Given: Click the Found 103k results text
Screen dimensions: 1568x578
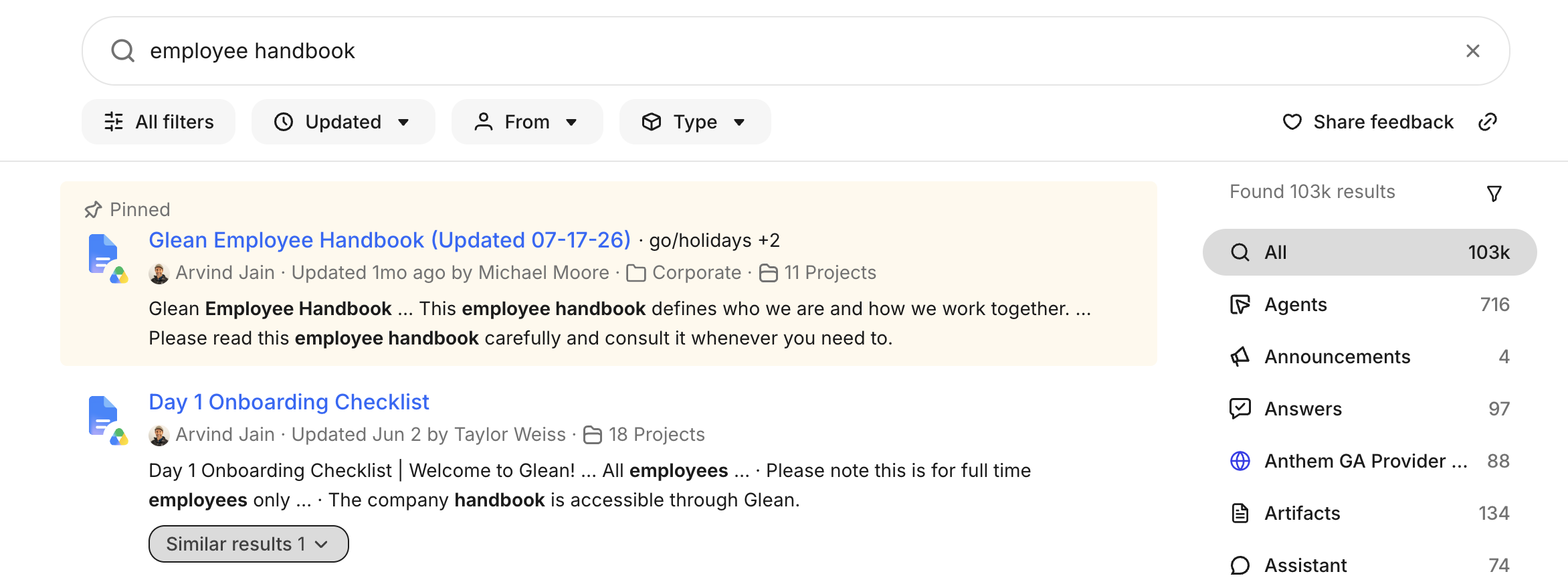Looking at the screenshot, I should coord(1312,192).
